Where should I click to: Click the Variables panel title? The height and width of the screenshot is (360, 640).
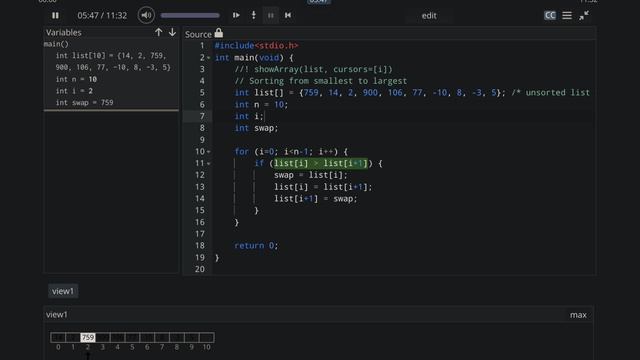tap(64, 32)
